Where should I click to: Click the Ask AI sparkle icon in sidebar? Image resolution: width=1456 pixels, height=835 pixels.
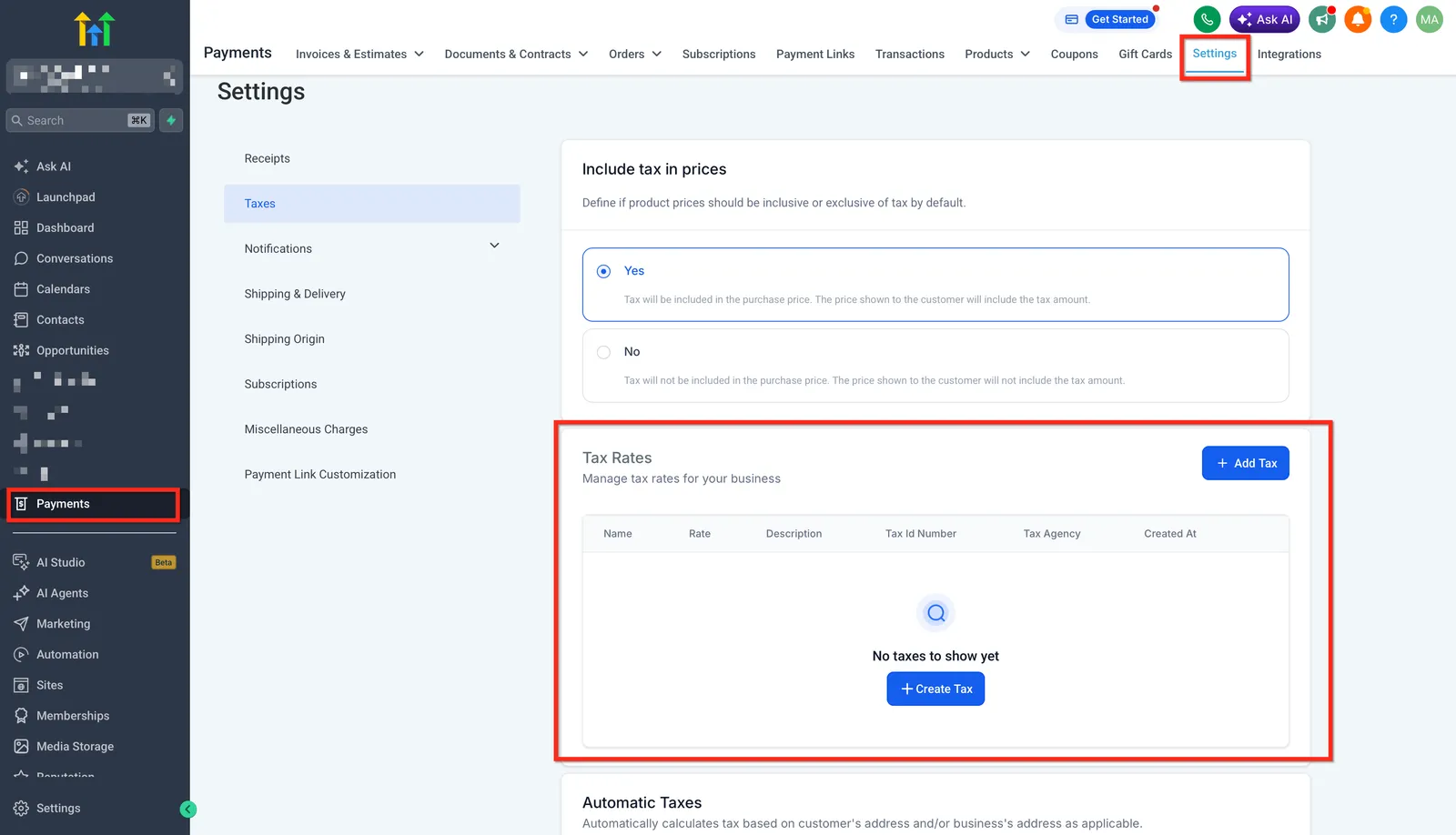click(x=21, y=166)
